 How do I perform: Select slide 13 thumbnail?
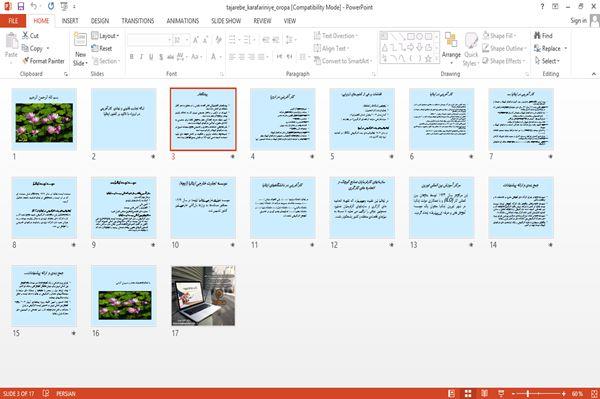pos(442,207)
